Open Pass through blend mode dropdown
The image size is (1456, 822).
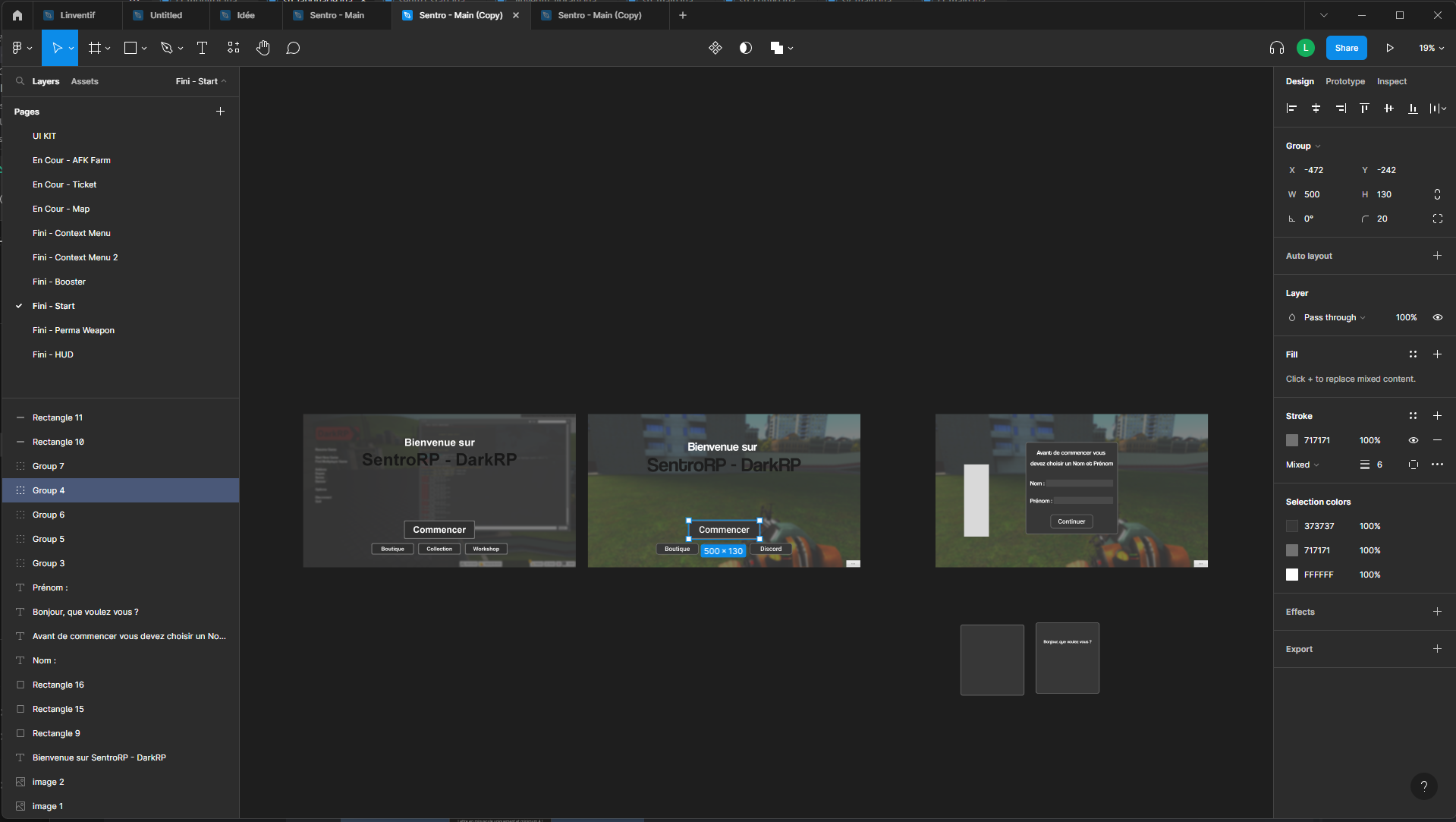click(1334, 317)
